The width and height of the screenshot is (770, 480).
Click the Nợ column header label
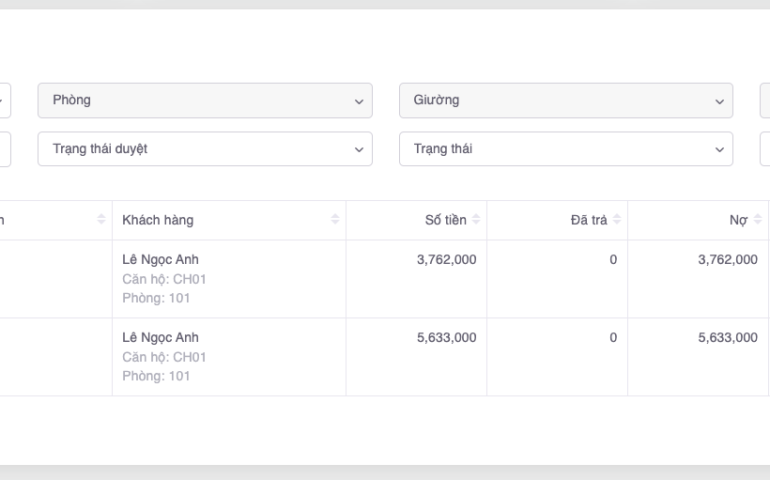coord(739,220)
